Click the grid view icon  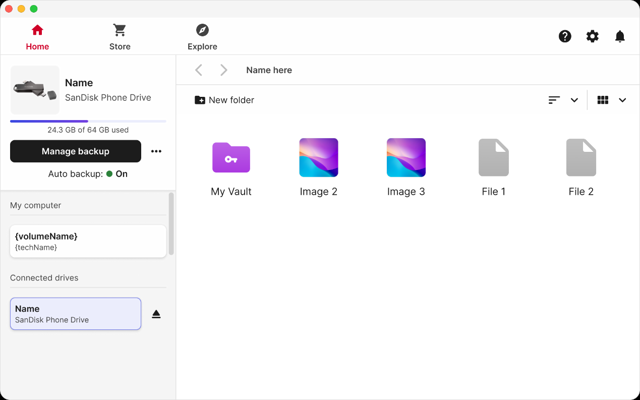point(602,100)
